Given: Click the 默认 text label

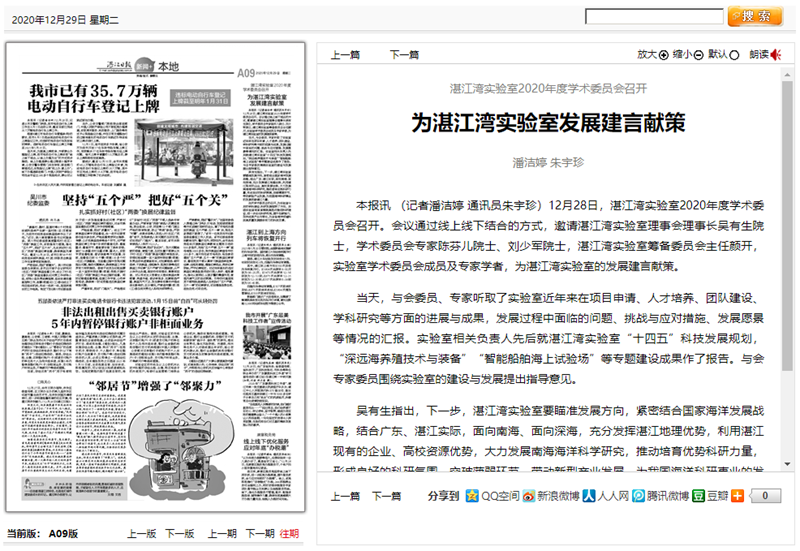Looking at the screenshot, I should click(x=718, y=54).
